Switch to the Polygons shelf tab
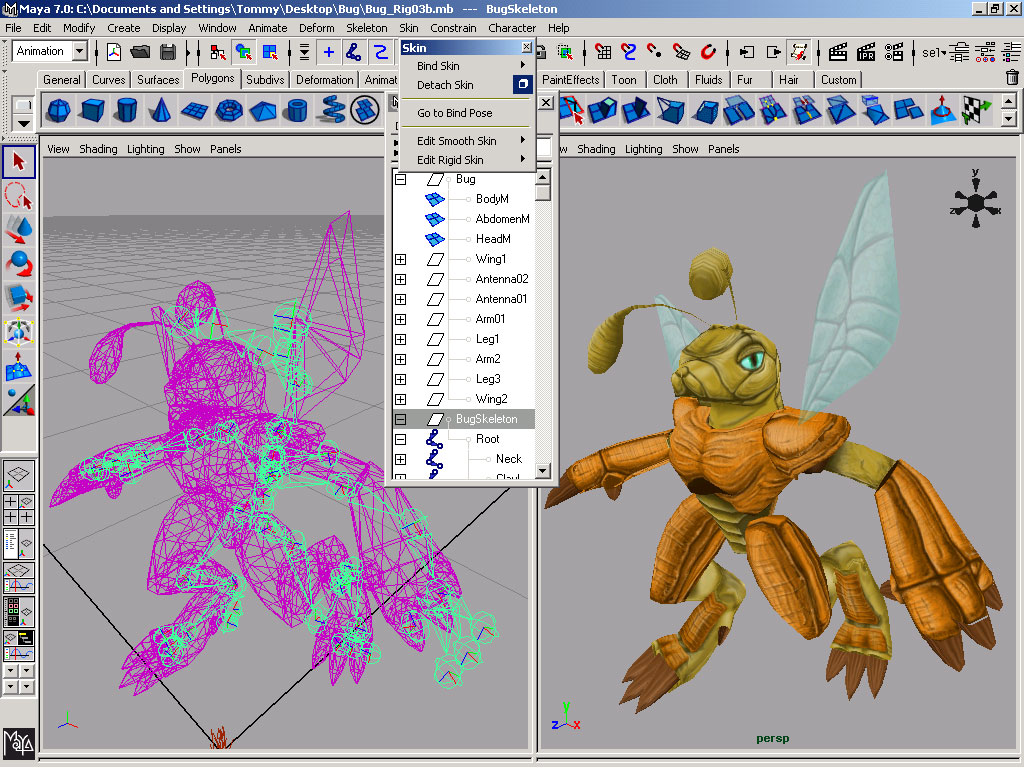This screenshot has height=768, width=1024. 211,80
